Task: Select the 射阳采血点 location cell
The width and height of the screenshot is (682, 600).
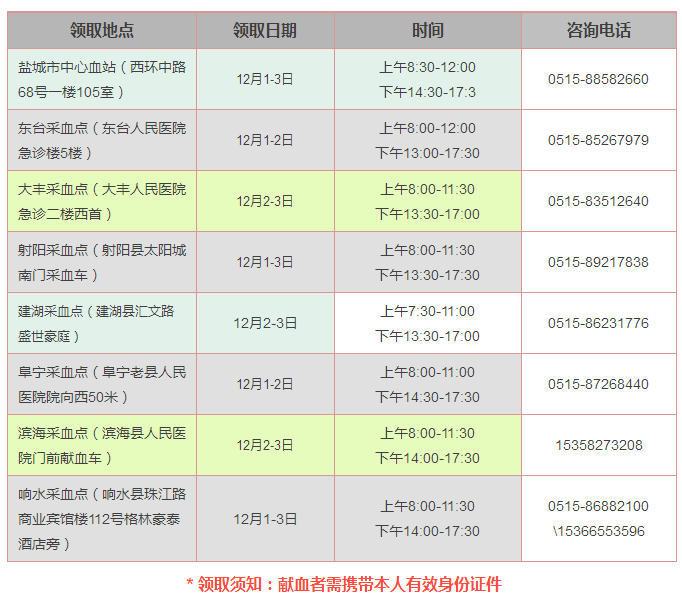Action: coord(102,262)
